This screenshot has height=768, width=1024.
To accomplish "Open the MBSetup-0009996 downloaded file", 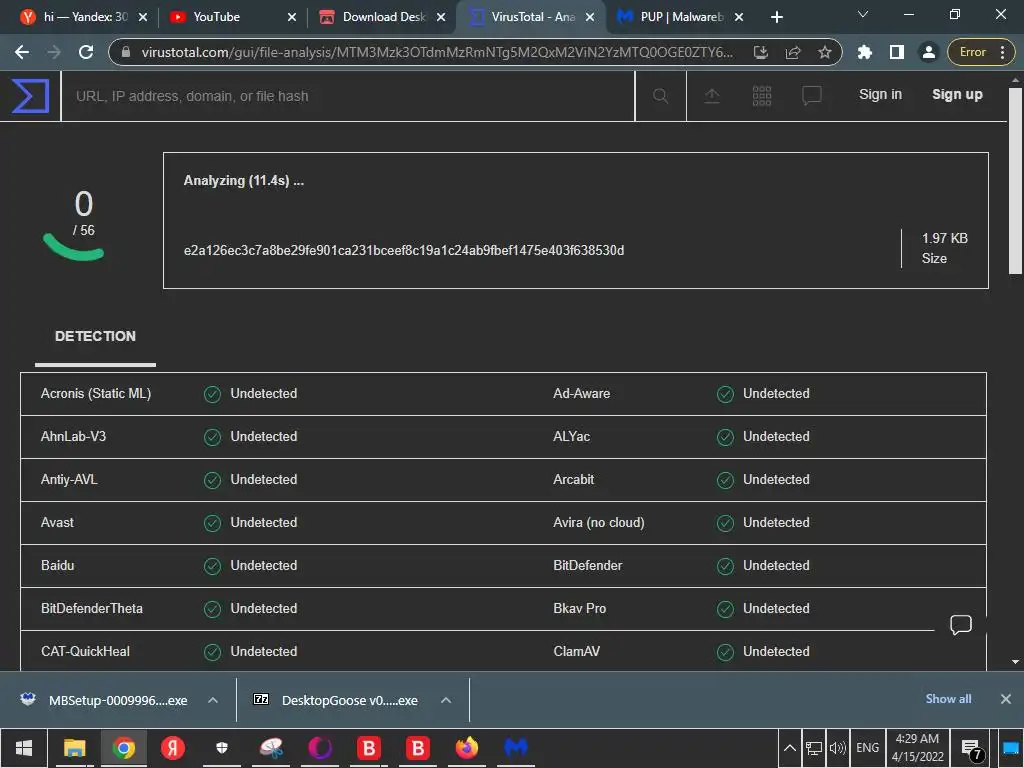I will coord(118,700).
